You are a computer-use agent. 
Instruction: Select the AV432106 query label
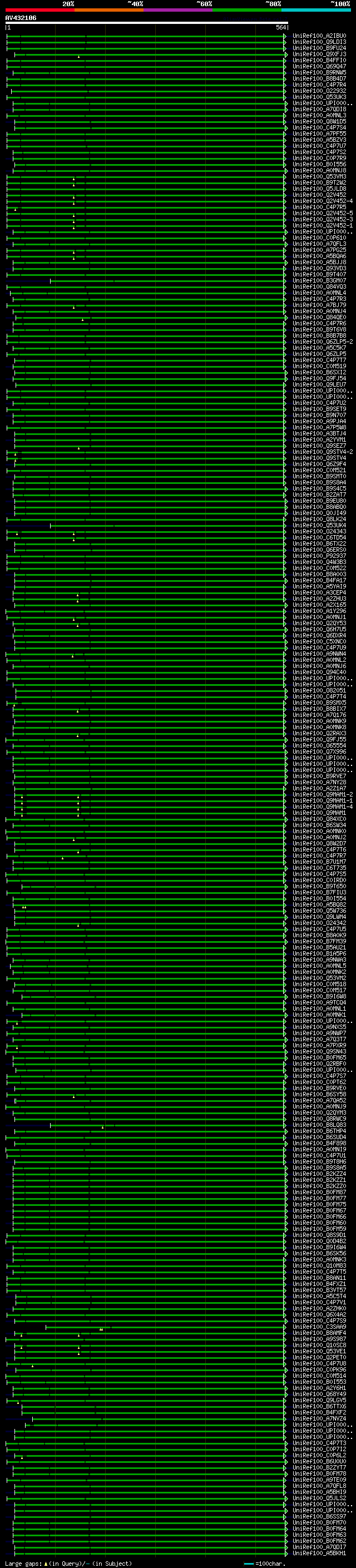click(x=21, y=18)
